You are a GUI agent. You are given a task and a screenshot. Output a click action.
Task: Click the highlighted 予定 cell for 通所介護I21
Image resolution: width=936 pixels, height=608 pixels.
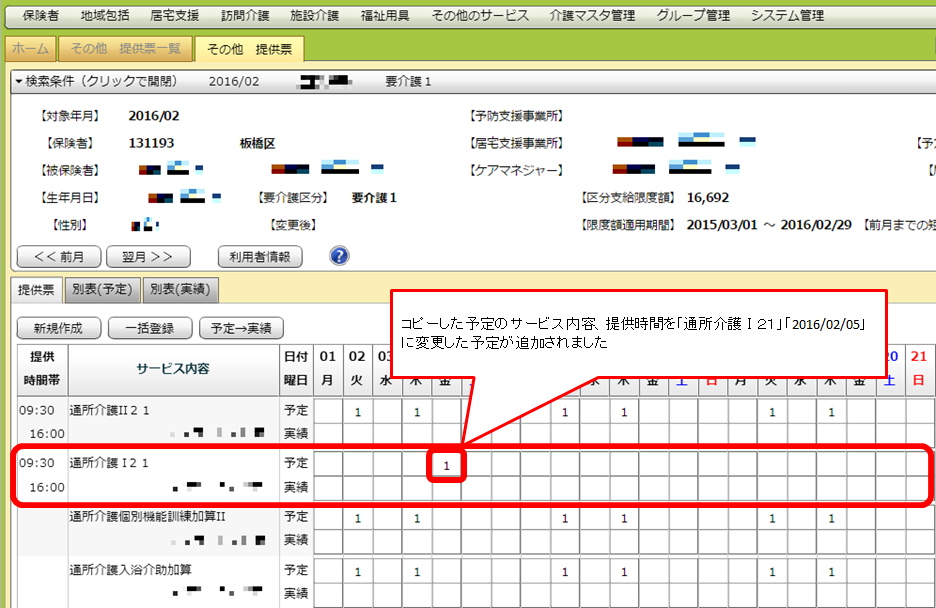click(447, 465)
